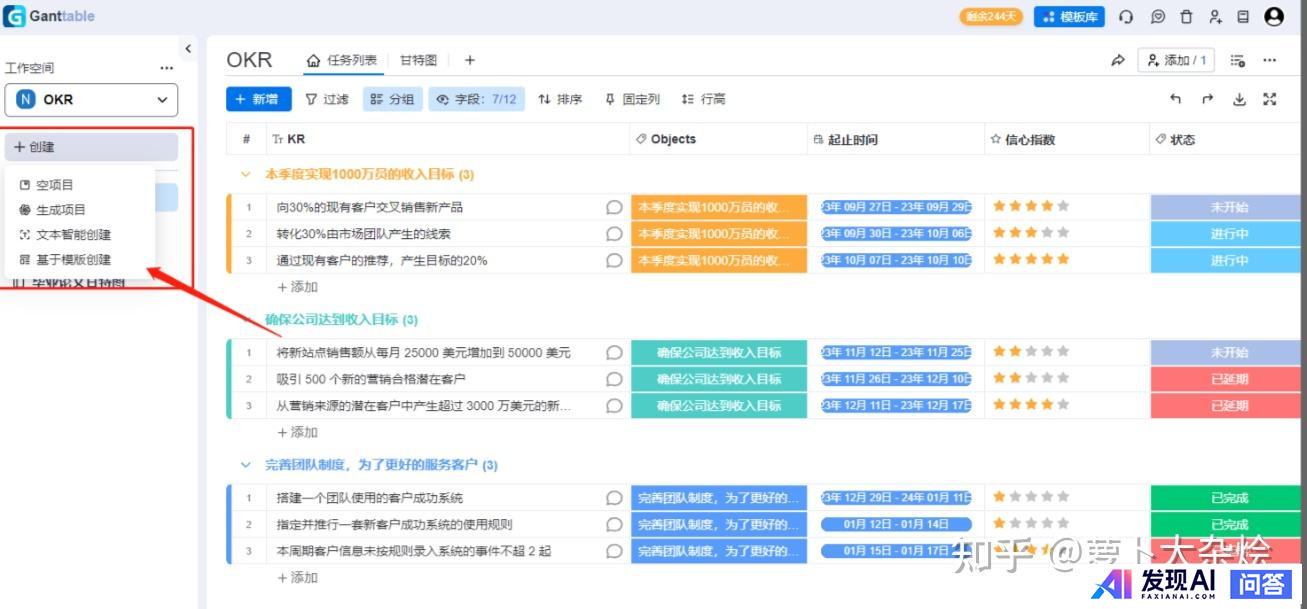Open comment bubble on row '转化30%由市场团队产生的线索'
1307x609 pixels.
coord(614,234)
